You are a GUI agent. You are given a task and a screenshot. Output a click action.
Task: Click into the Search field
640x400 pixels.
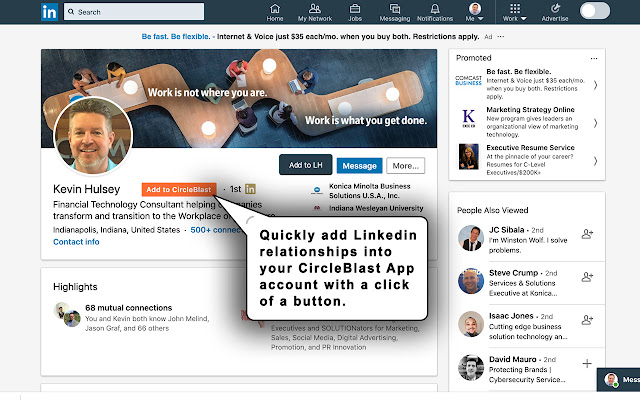point(134,12)
